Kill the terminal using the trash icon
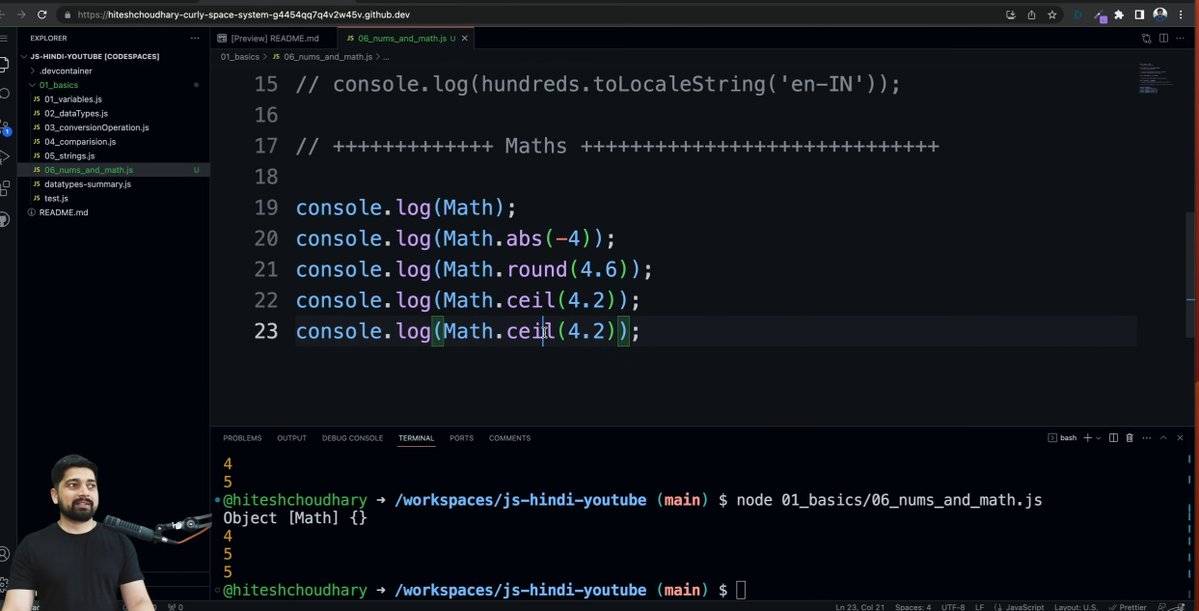The image size is (1199, 611). [x=1129, y=438]
